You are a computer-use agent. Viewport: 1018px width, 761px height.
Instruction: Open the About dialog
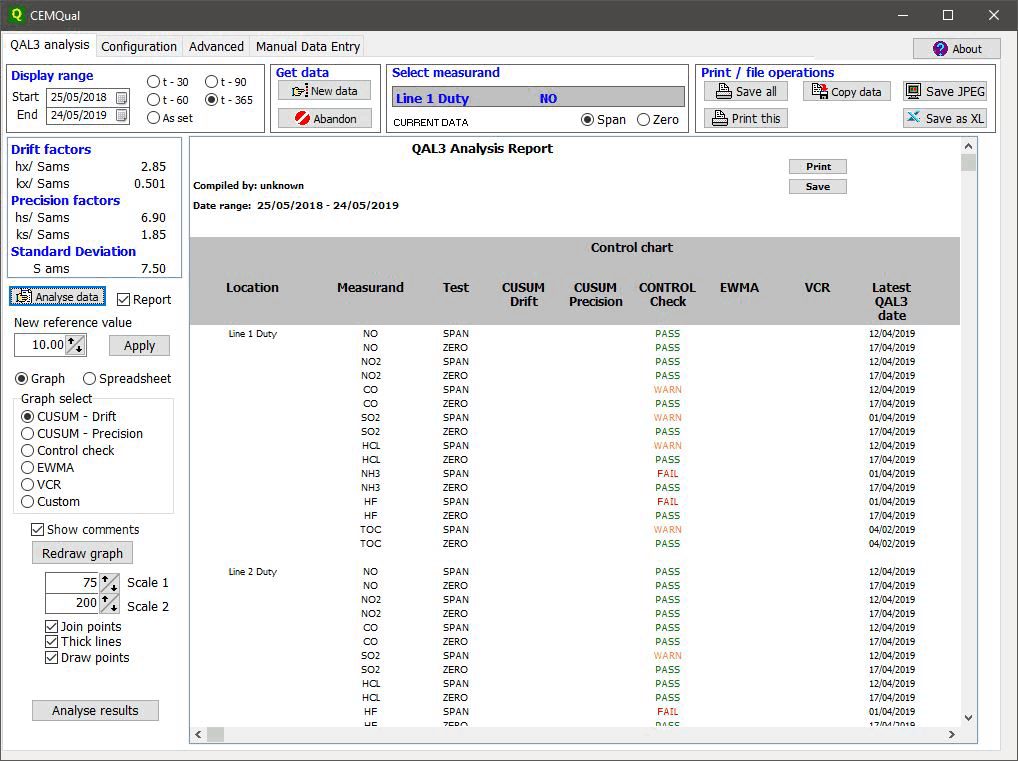click(x=956, y=48)
